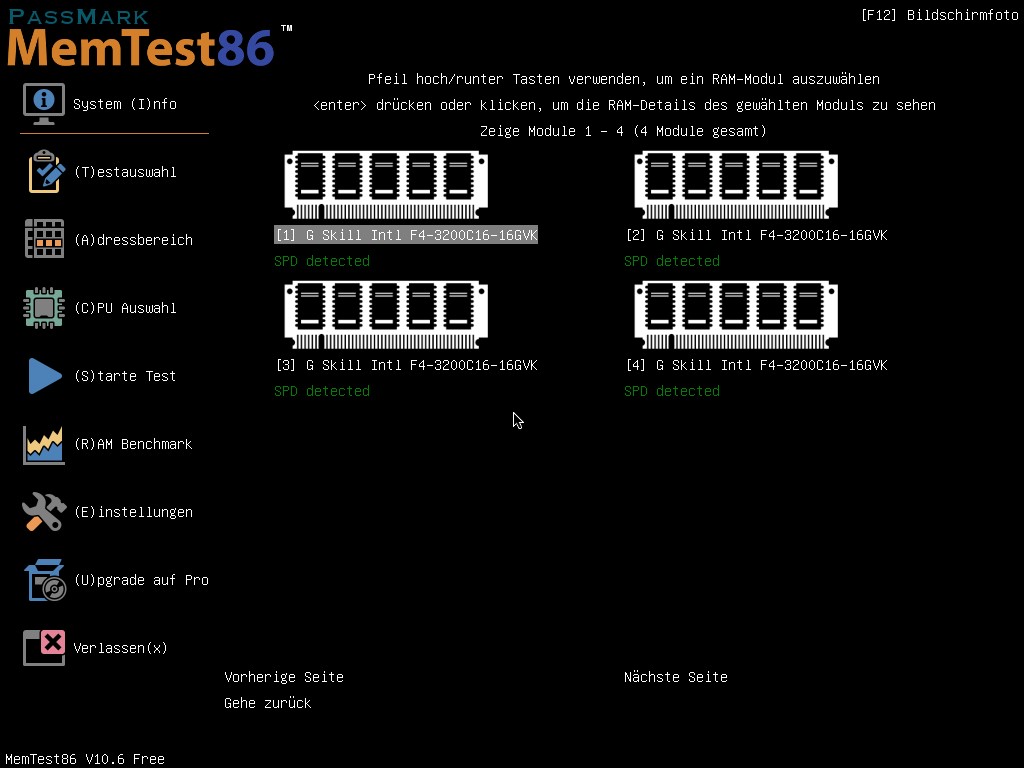Click the Zeige Module 1 - 4 text
Screen dimensions: 1024x768
(x=623, y=131)
